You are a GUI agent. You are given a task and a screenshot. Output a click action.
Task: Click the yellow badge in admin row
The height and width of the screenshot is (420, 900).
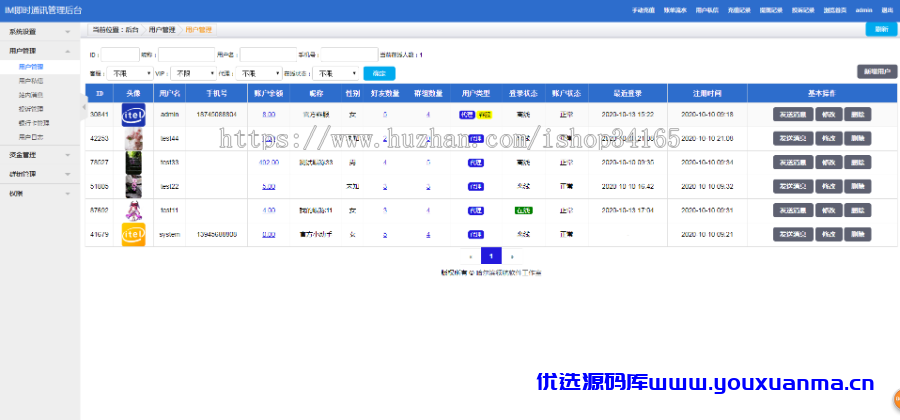pyautogui.click(x=485, y=115)
